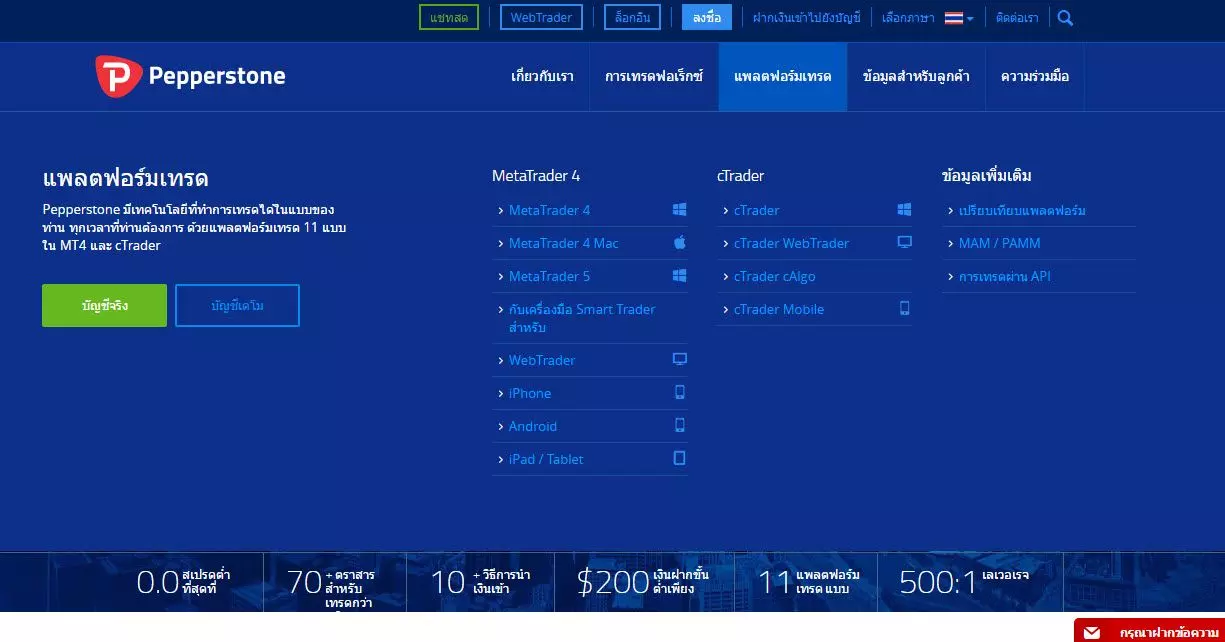Click the กรุณาฝากข้อความ message bar
This screenshot has height=642, width=1225.
pos(1149,631)
